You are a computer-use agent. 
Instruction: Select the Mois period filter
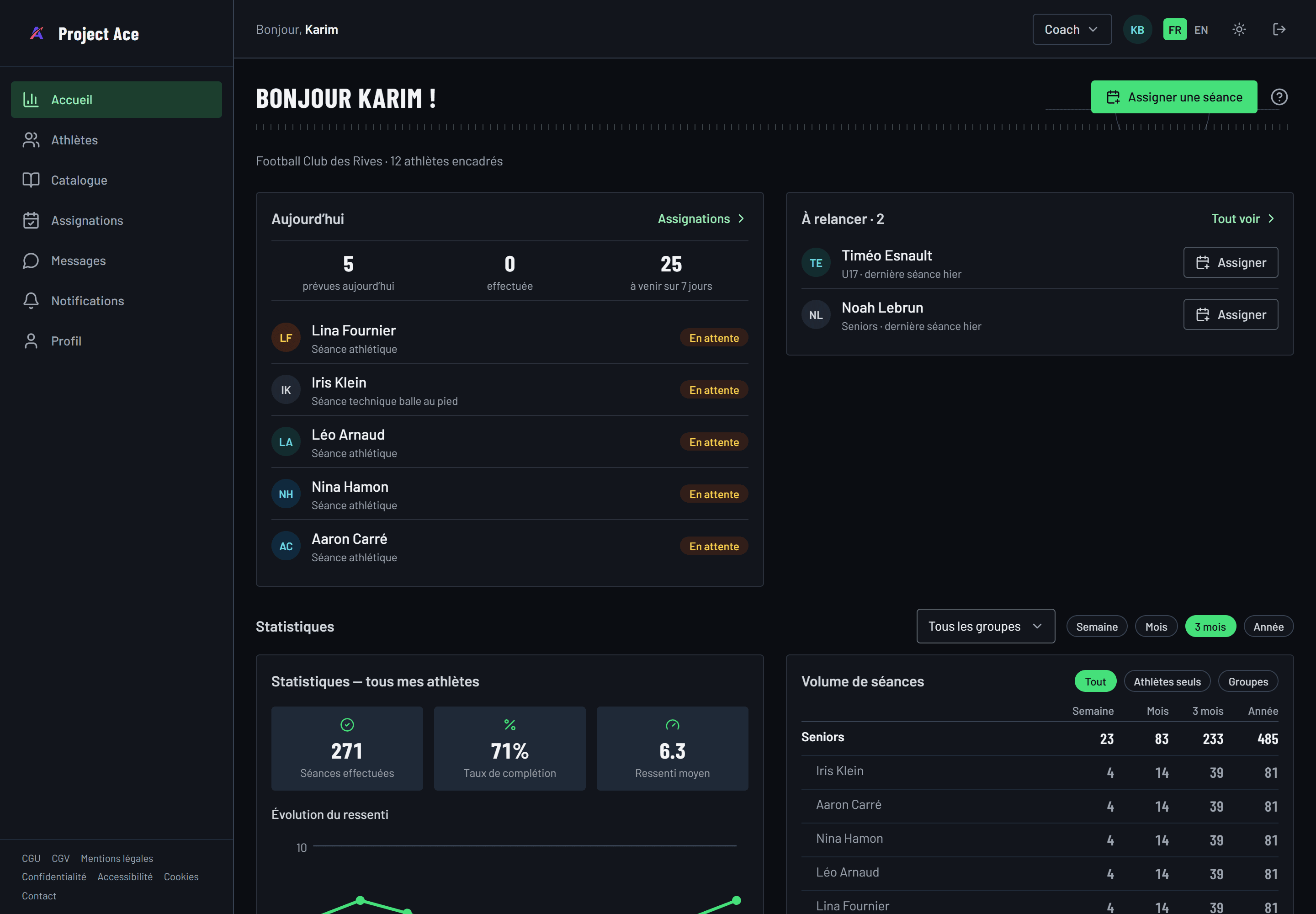pos(1156,627)
